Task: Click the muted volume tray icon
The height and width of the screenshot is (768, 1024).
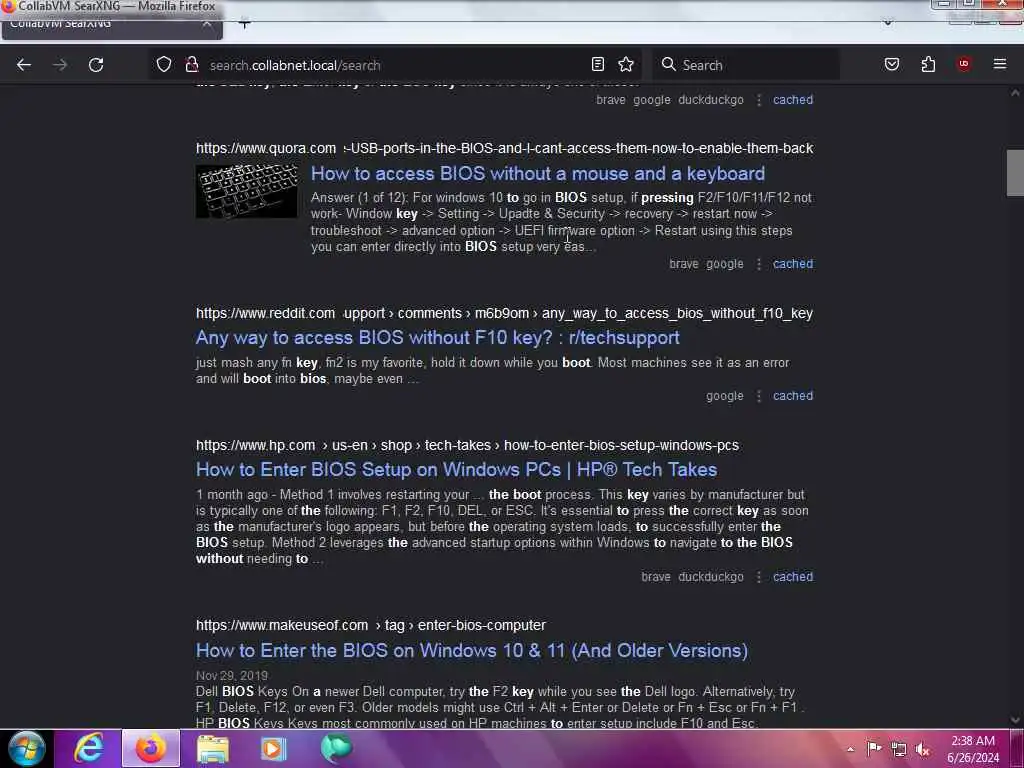Action: click(923, 749)
